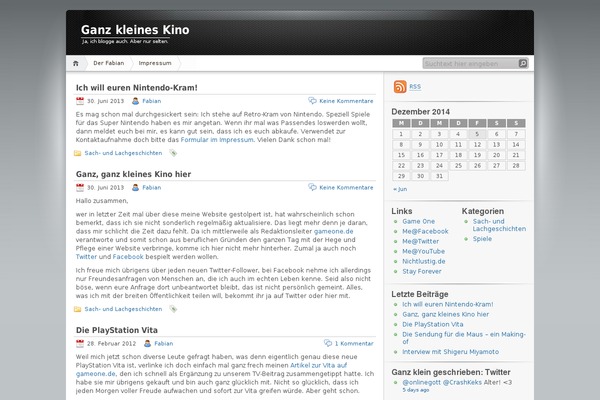Click the search magnifier button
Viewport: 600px width, 400px height.
click(x=523, y=64)
